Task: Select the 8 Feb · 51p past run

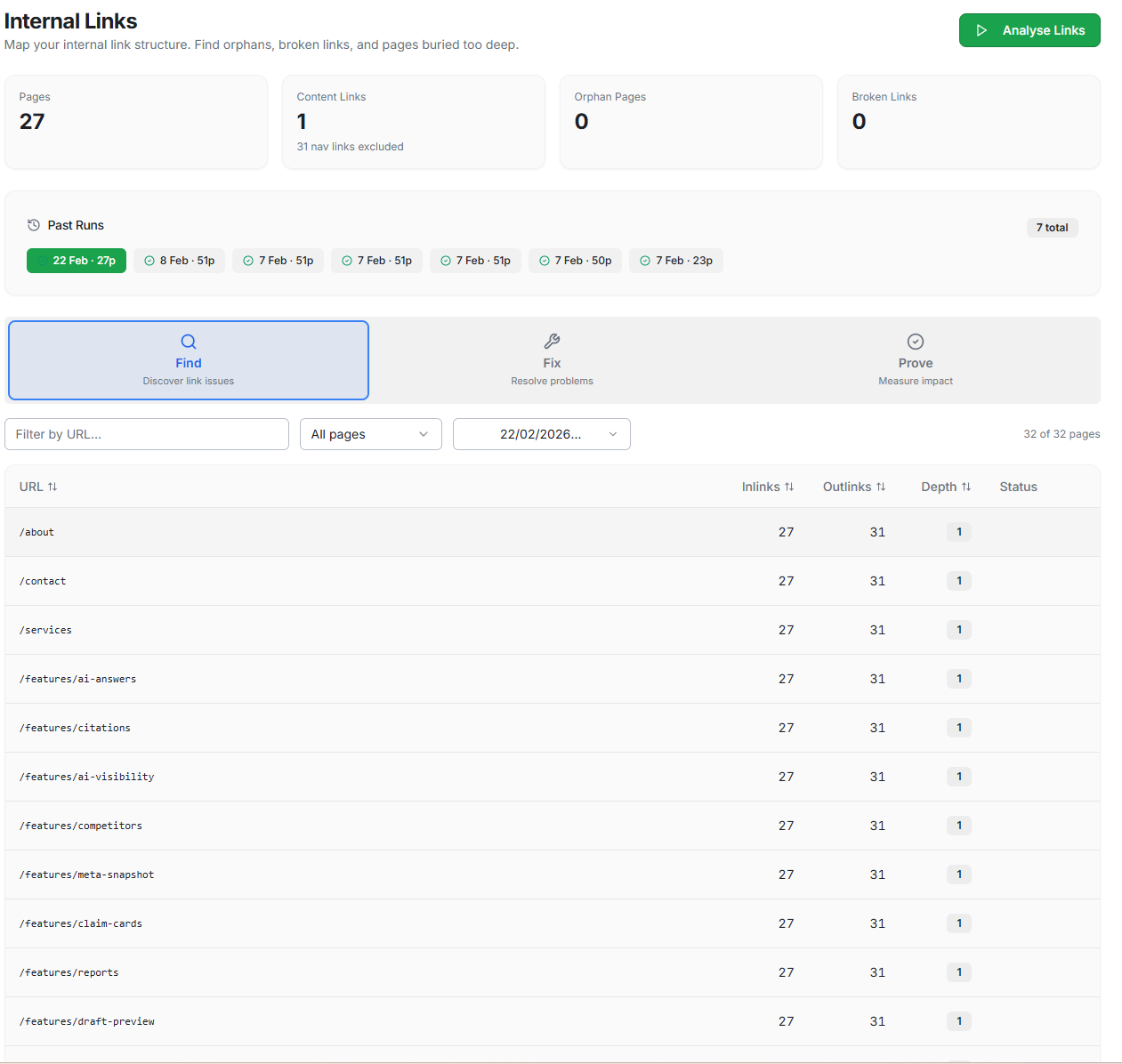Action: (x=179, y=260)
